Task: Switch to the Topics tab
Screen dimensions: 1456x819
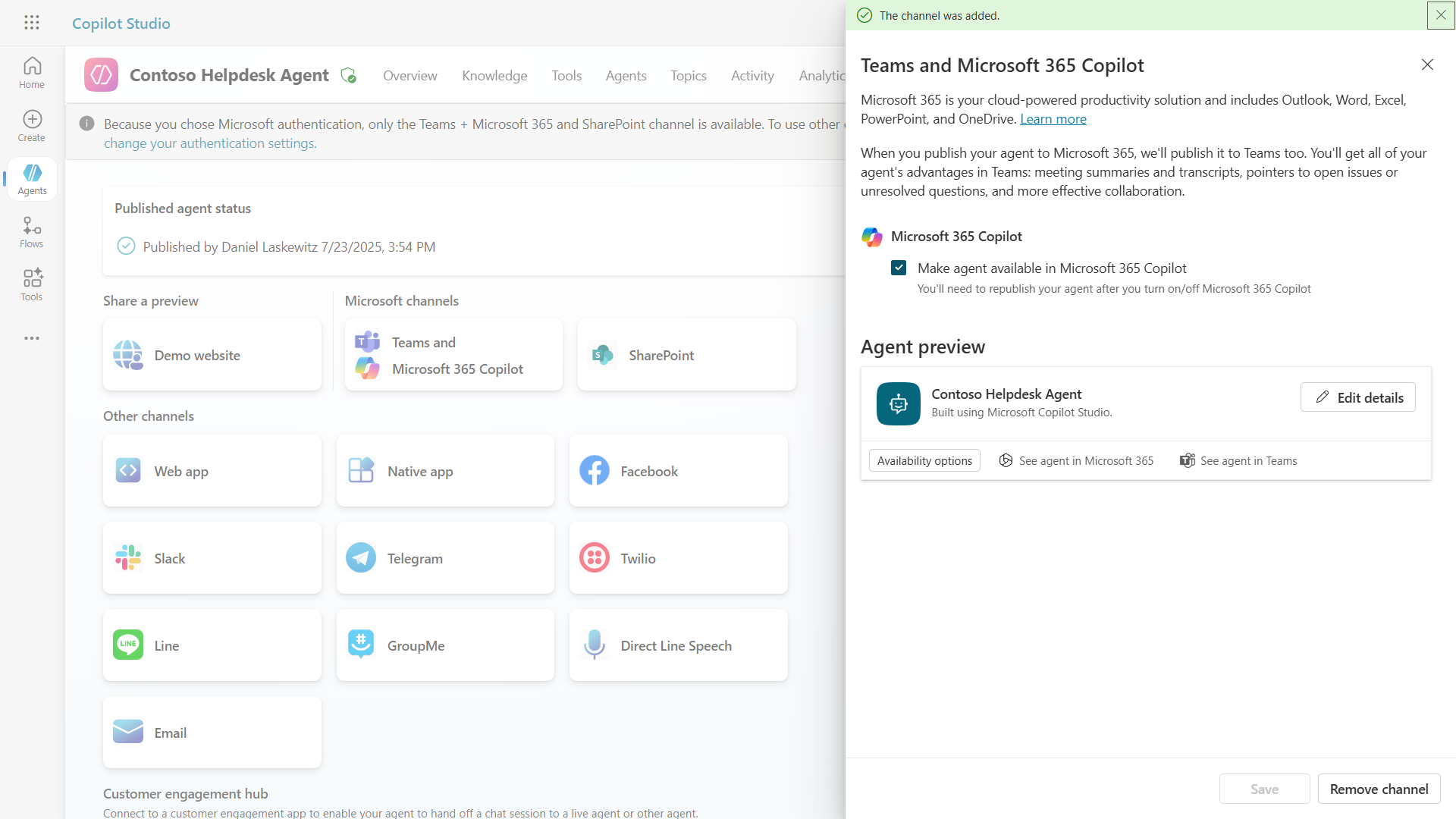Action: [688, 76]
